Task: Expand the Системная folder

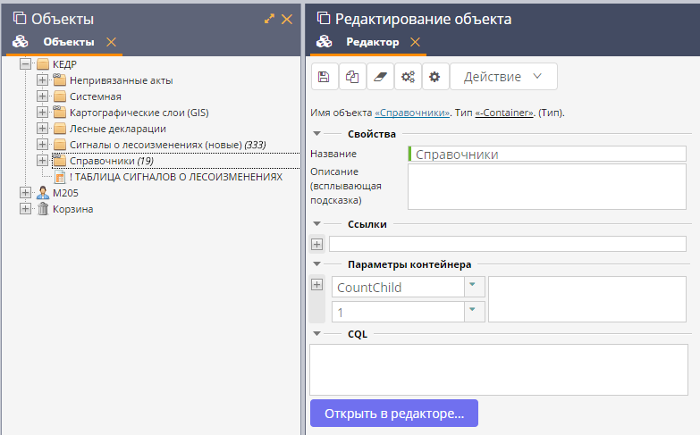Action: click(42, 96)
